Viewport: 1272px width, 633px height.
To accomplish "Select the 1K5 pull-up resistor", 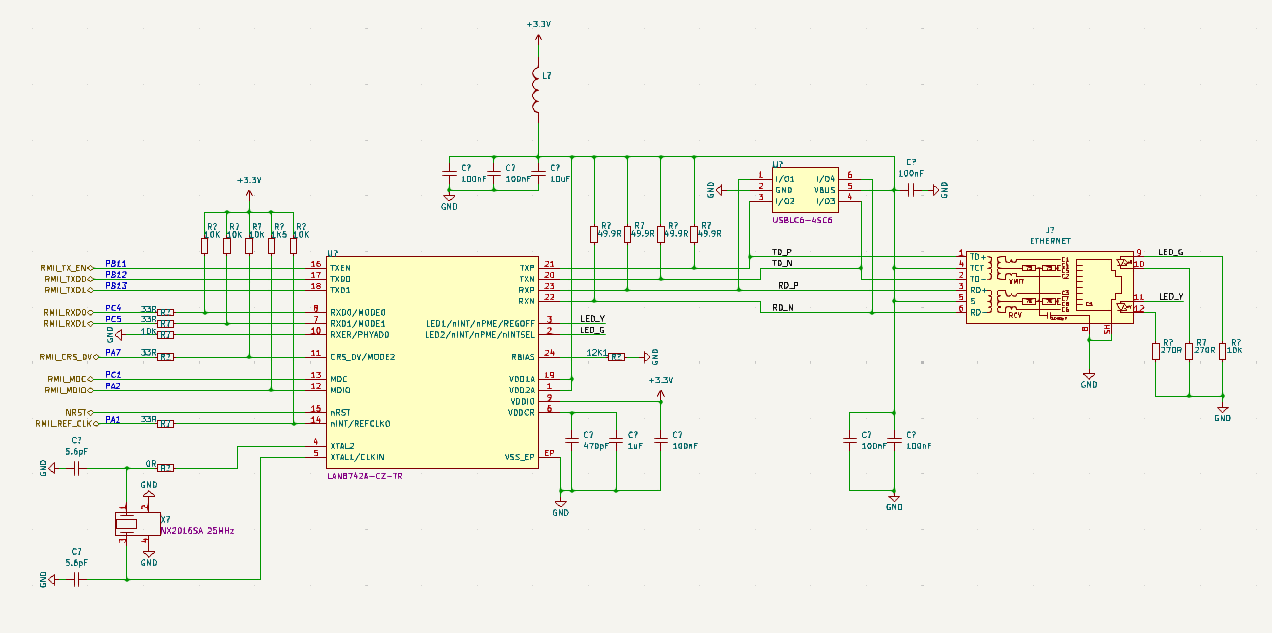I will [271, 245].
